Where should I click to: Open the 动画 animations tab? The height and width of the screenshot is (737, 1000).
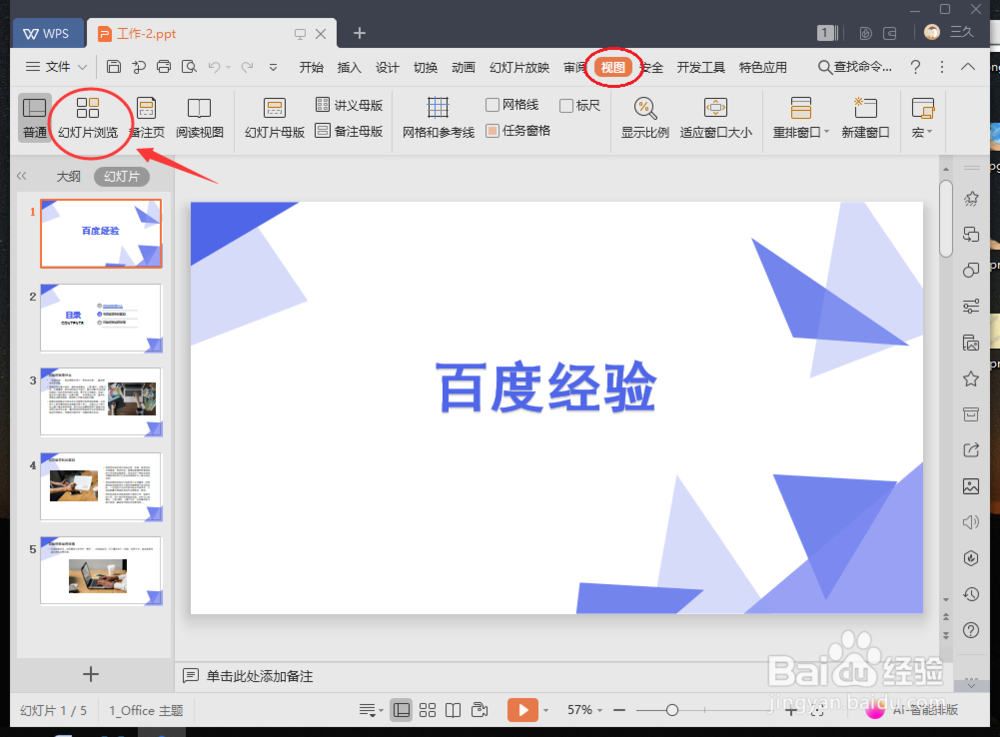coord(463,67)
